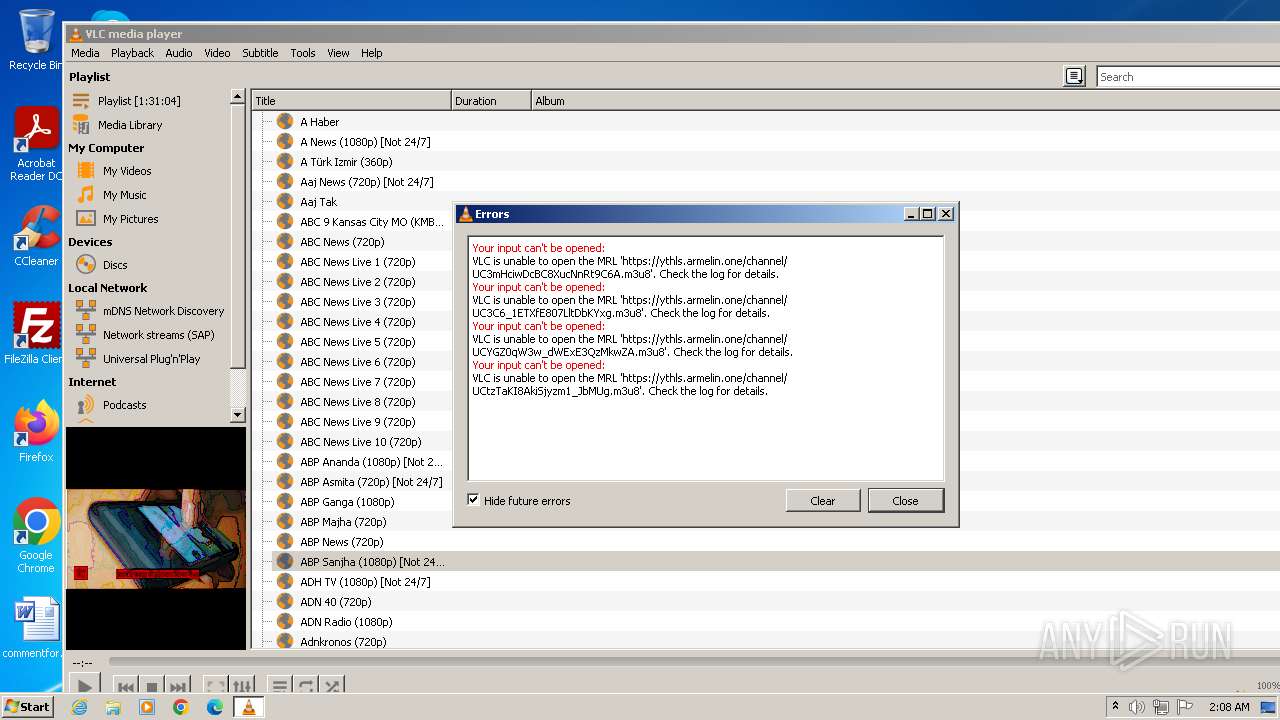The width and height of the screenshot is (1280, 720).
Task: Select ABC News Live 5 (720p) entry
Action: (x=357, y=342)
